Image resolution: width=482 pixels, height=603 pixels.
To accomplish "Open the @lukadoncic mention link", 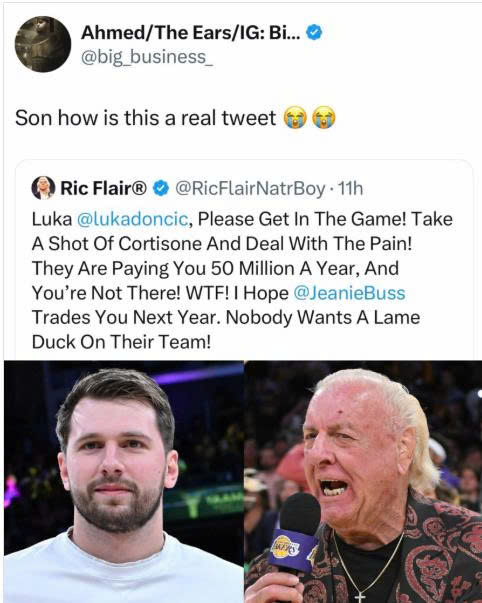I will click(132, 219).
